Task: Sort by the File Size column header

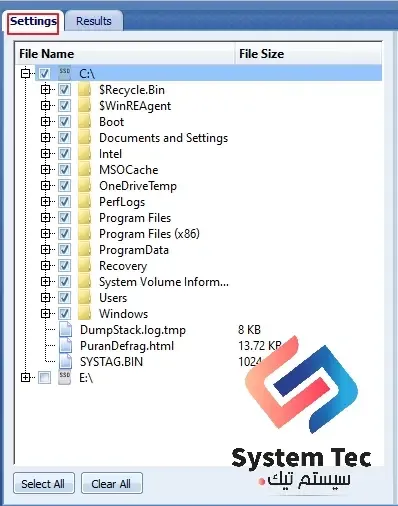Action: [308, 54]
